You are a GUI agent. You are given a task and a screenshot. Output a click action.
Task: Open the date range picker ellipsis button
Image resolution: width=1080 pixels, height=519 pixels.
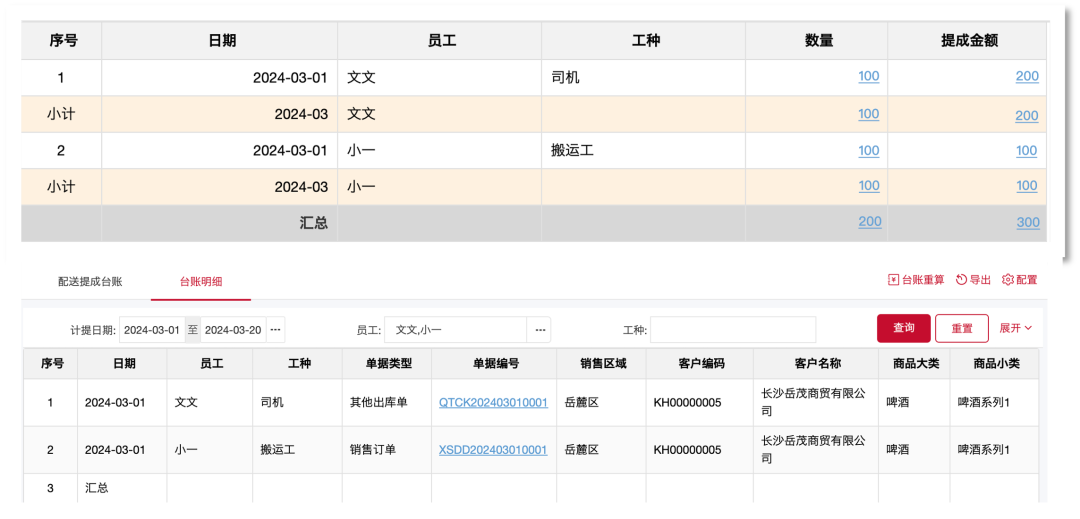pos(276,330)
